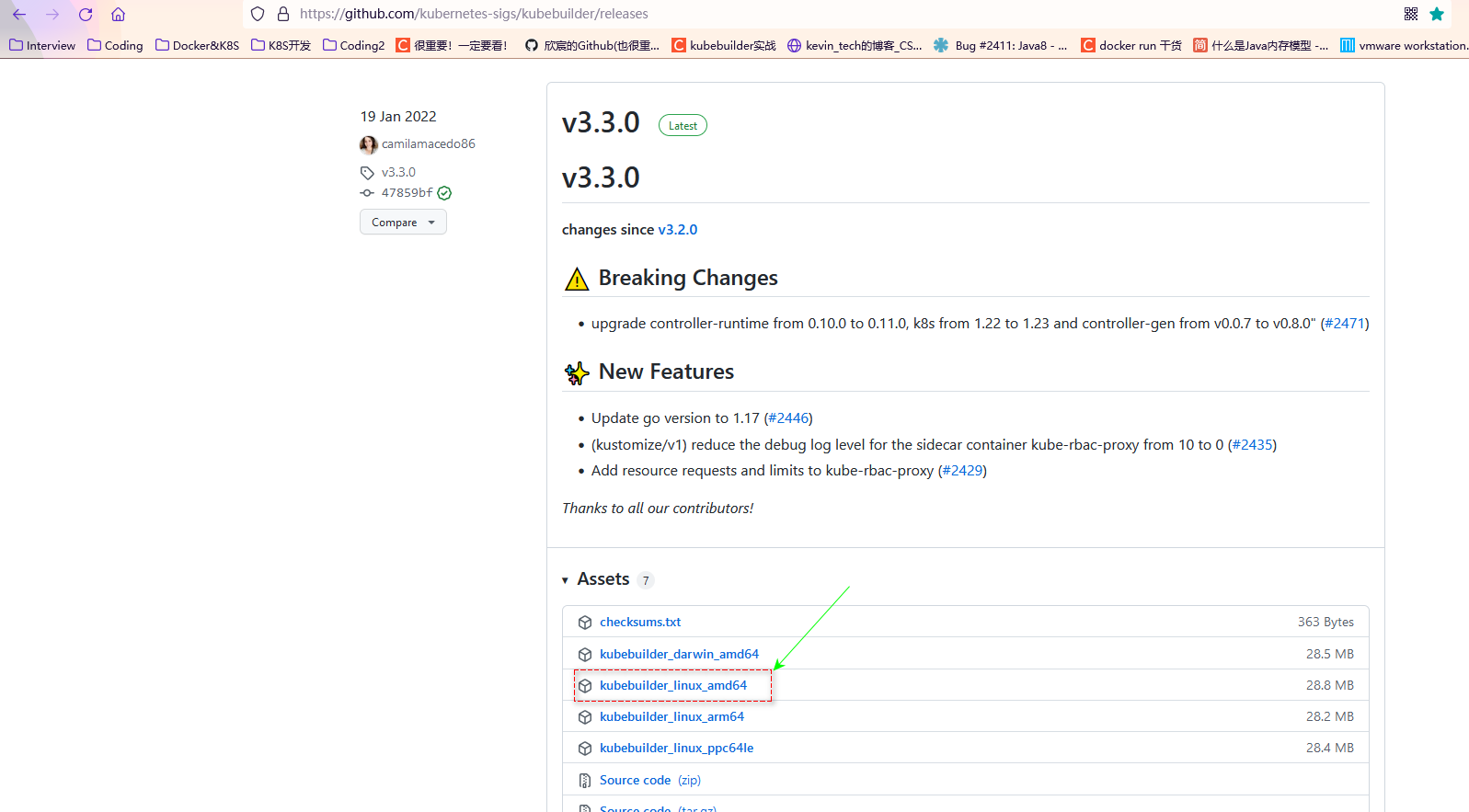Image resolution: width=1469 pixels, height=812 pixels.
Task: Collapse the Assets section triangle
Action: tap(565, 580)
